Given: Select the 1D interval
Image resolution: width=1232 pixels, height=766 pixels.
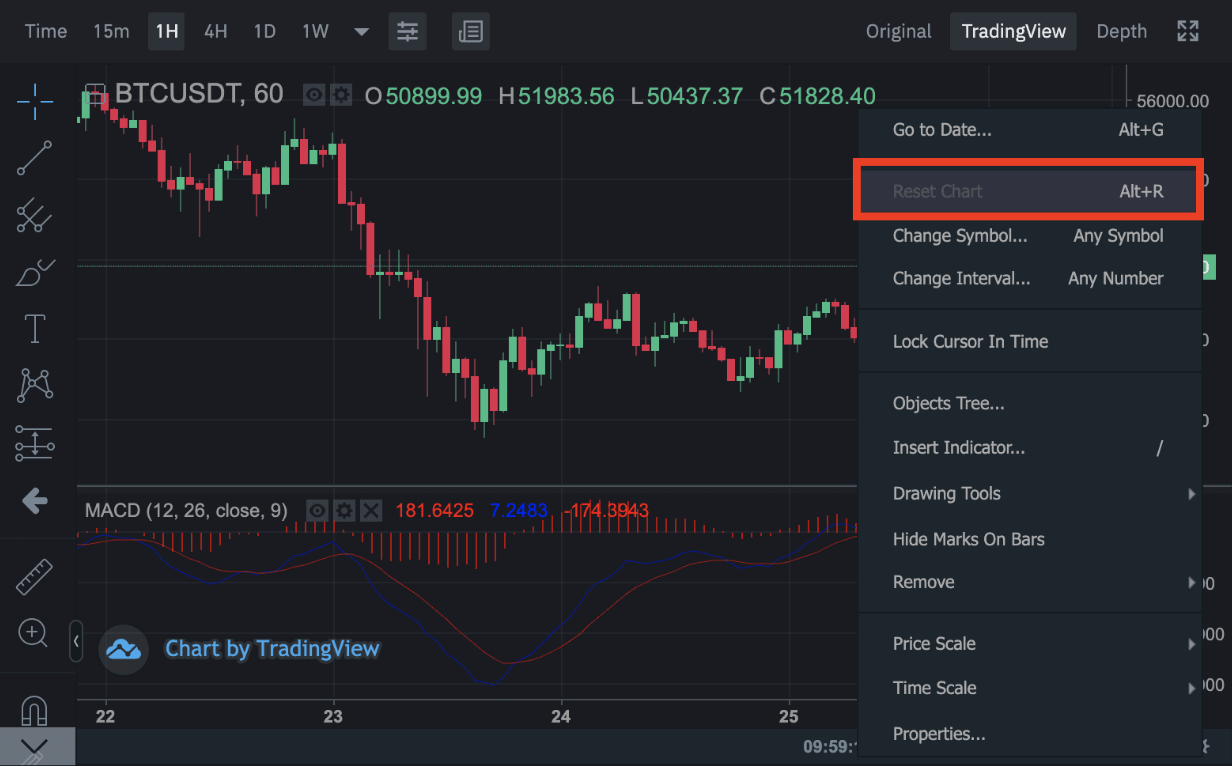Looking at the screenshot, I should [x=264, y=31].
